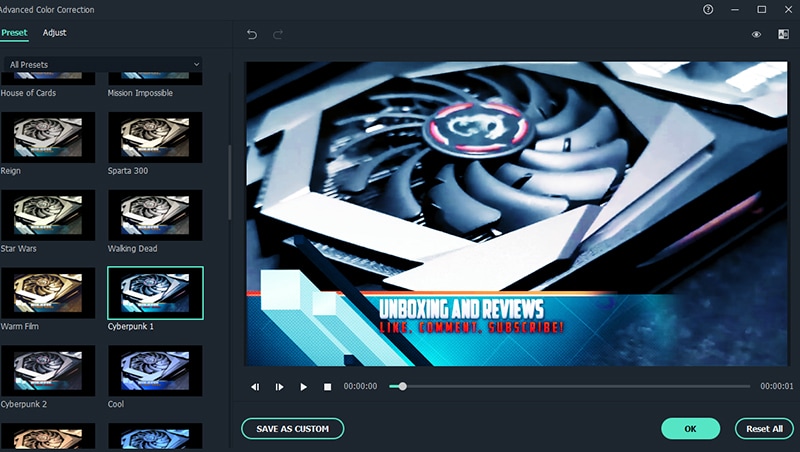Maximize the Advanced Color Correction window
800x452 pixels.
(x=761, y=9)
